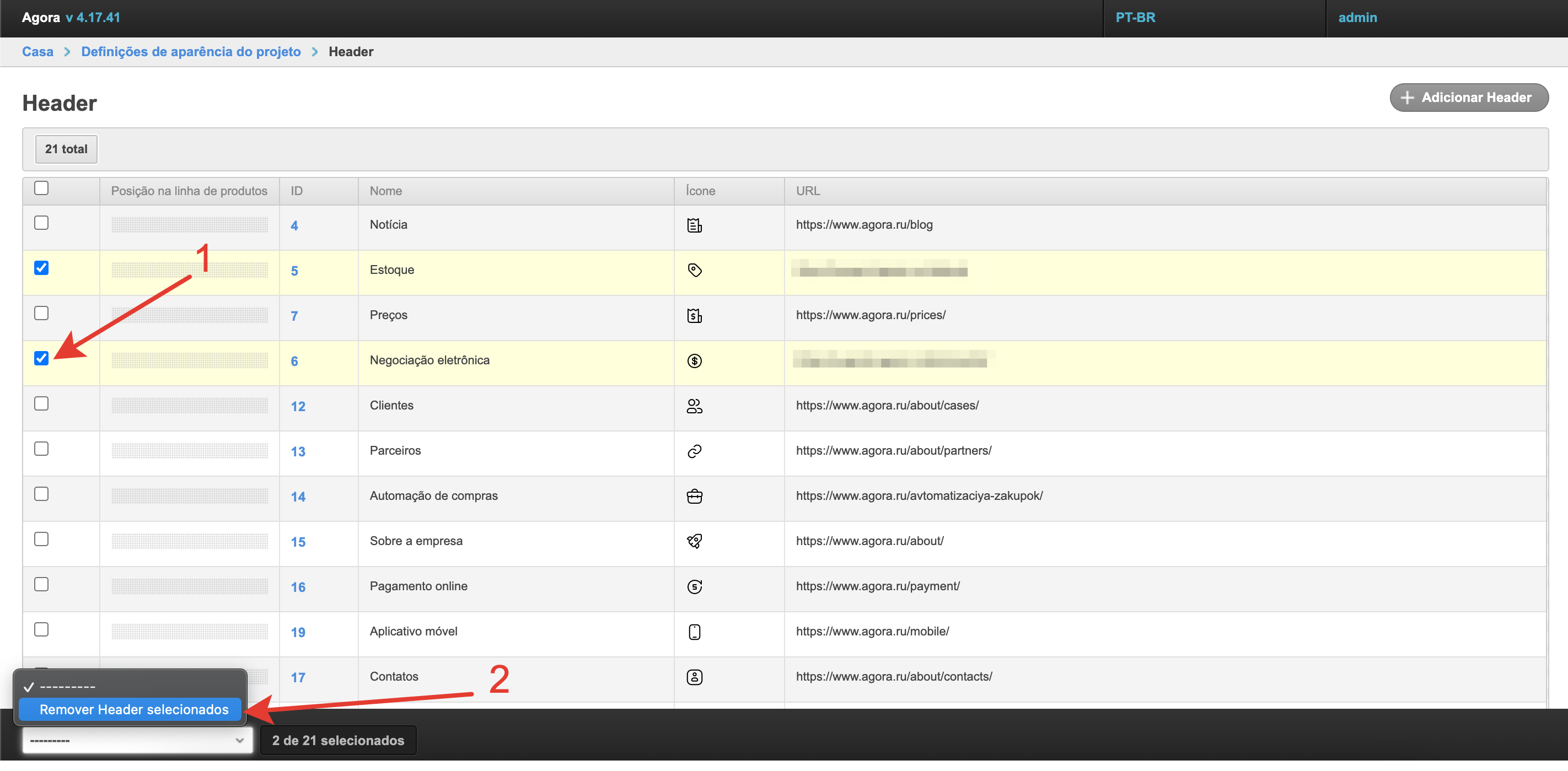Image resolution: width=1568 pixels, height=771 pixels.
Task: Click the Adicionar Header button
Action: pyautogui.click(x=1468, y=98)
